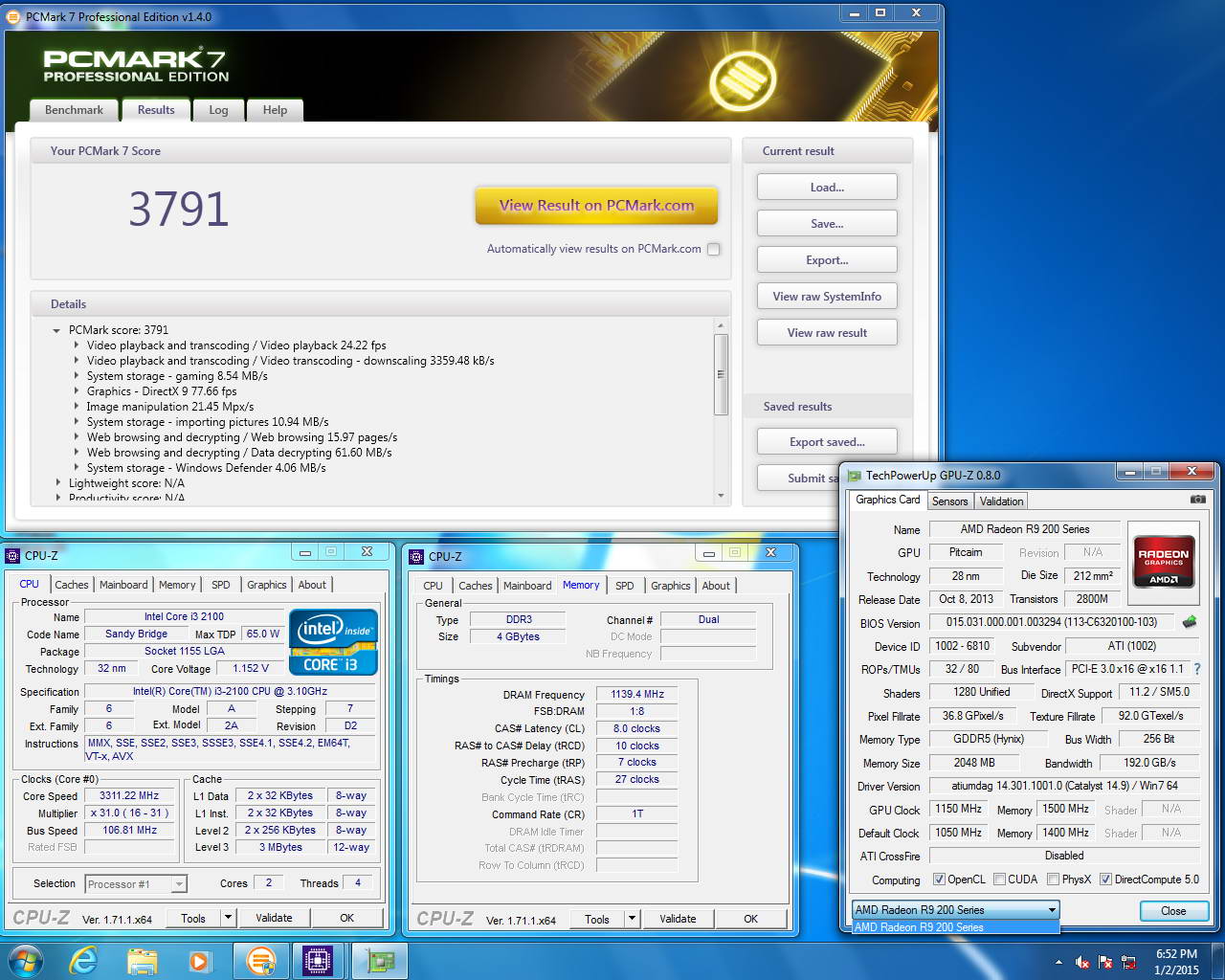The height and width of the screenshot is (980, 1225).
Task: Open the Caches tab in the CPU tab CPU-Z window
Action: point(72,585)
